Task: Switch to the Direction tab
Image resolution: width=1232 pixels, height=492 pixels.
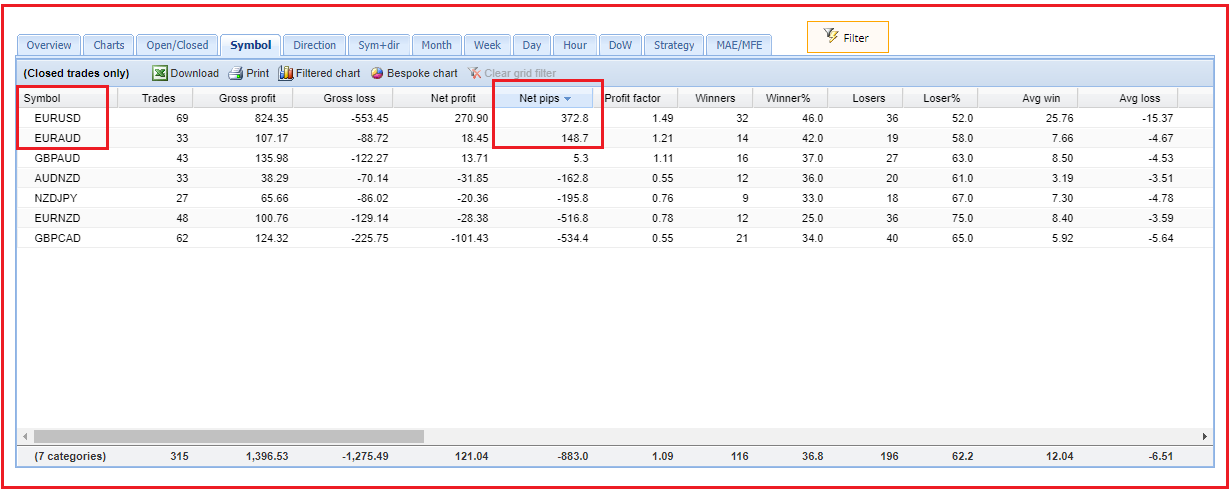Action: [x=315, y=45]
